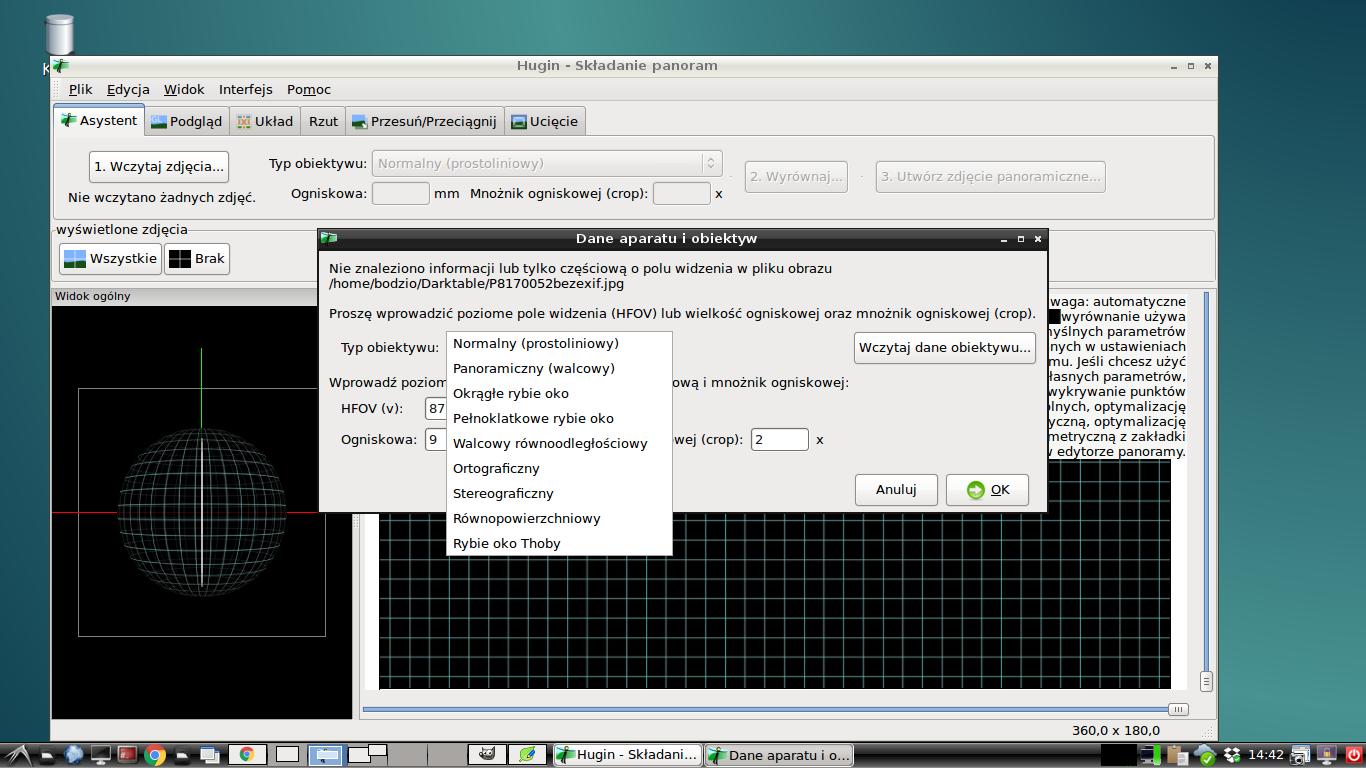The height and width of the screenshot is (768, 1366).
Task: Switch to the GIMP taskbar window
Action: [487, 755]
